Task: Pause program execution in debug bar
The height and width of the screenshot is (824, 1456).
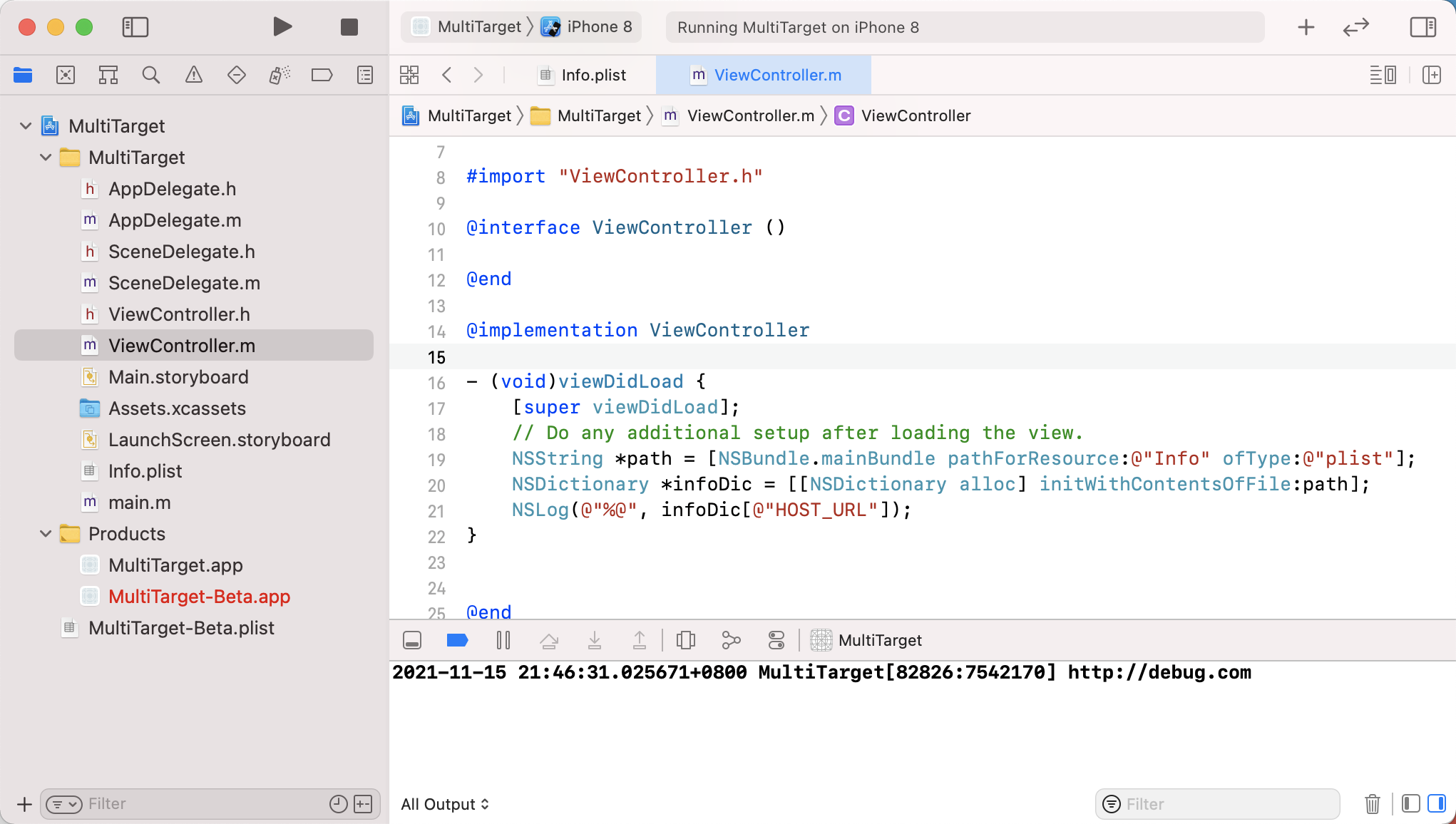Action: [503, 640]
